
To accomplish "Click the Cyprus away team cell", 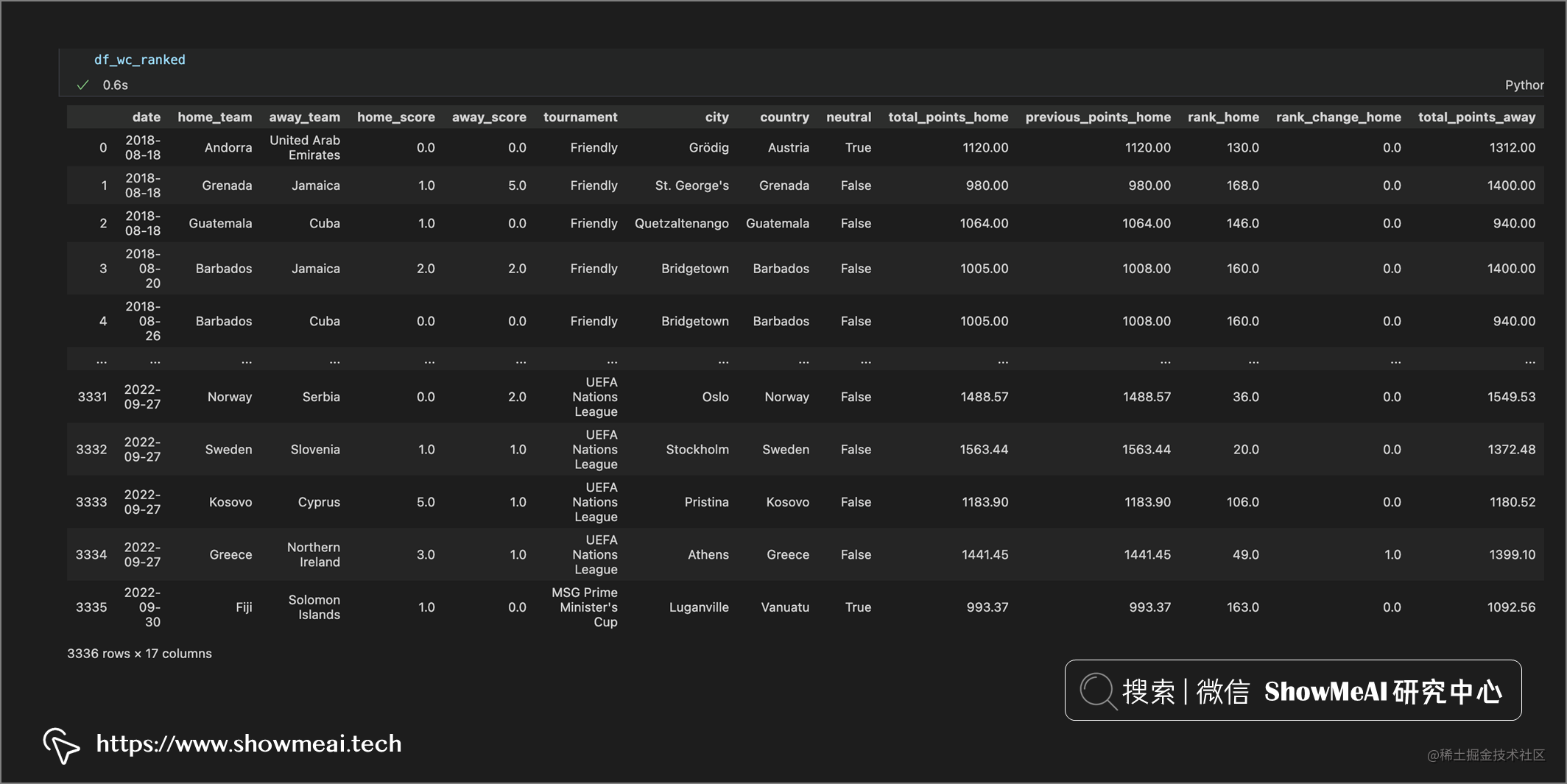I will point(319,502).
